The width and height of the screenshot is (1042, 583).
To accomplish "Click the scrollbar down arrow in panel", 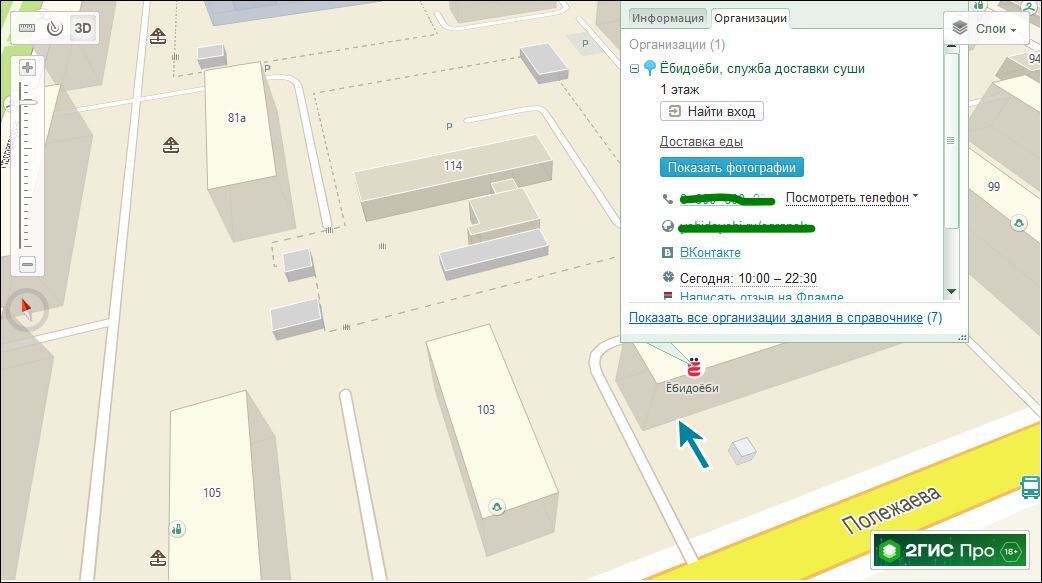I will coord(951,291).
